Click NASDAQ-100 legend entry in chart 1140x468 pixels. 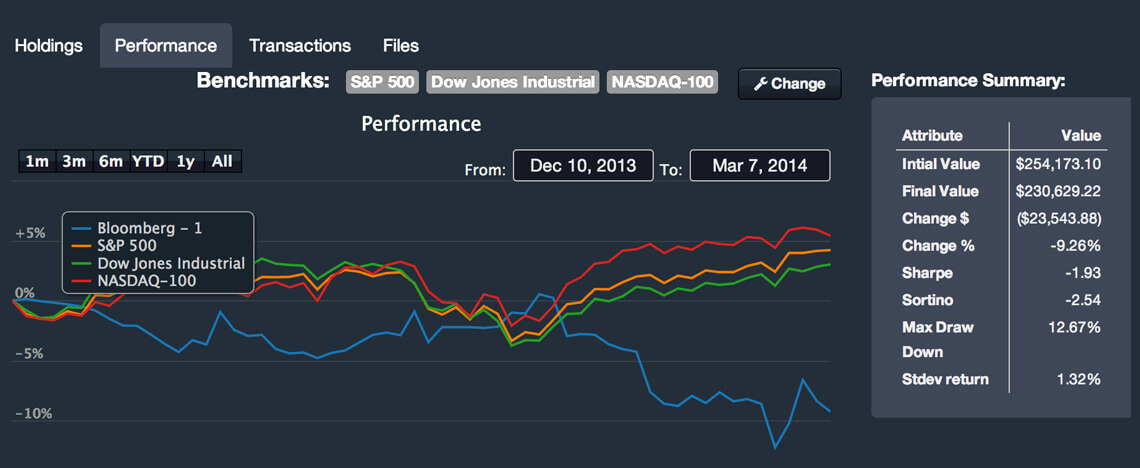(134, 281)
